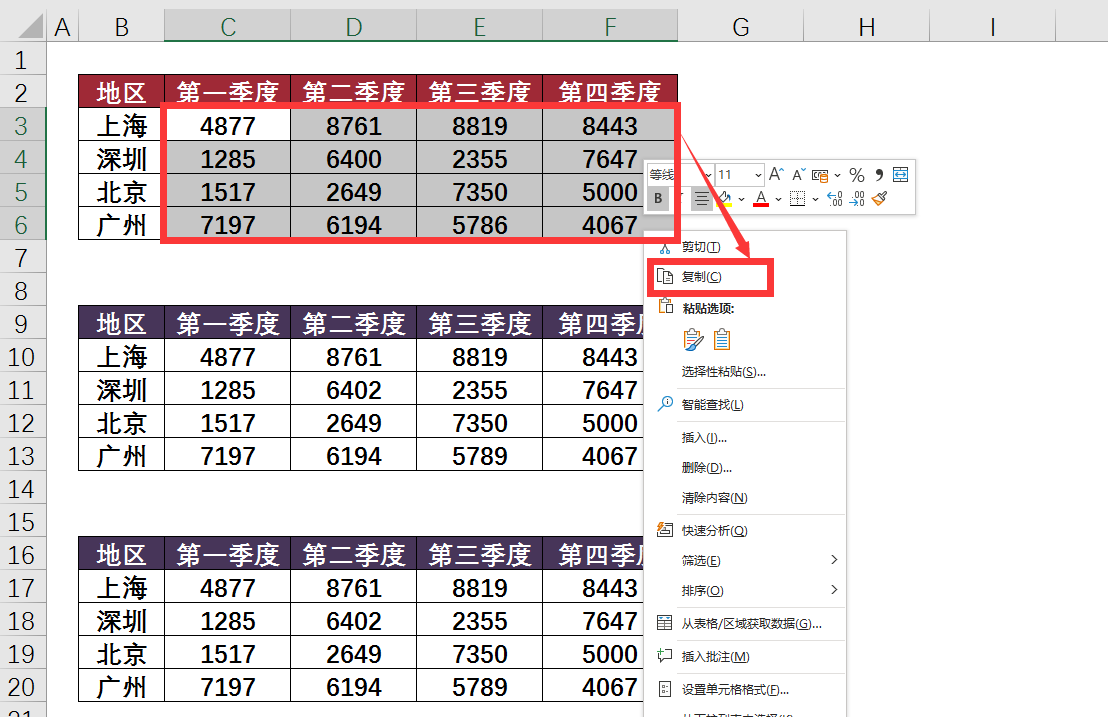Expand the borders dropdown arrow
This screenshot has width=1108, height=717.
[815, 199]
